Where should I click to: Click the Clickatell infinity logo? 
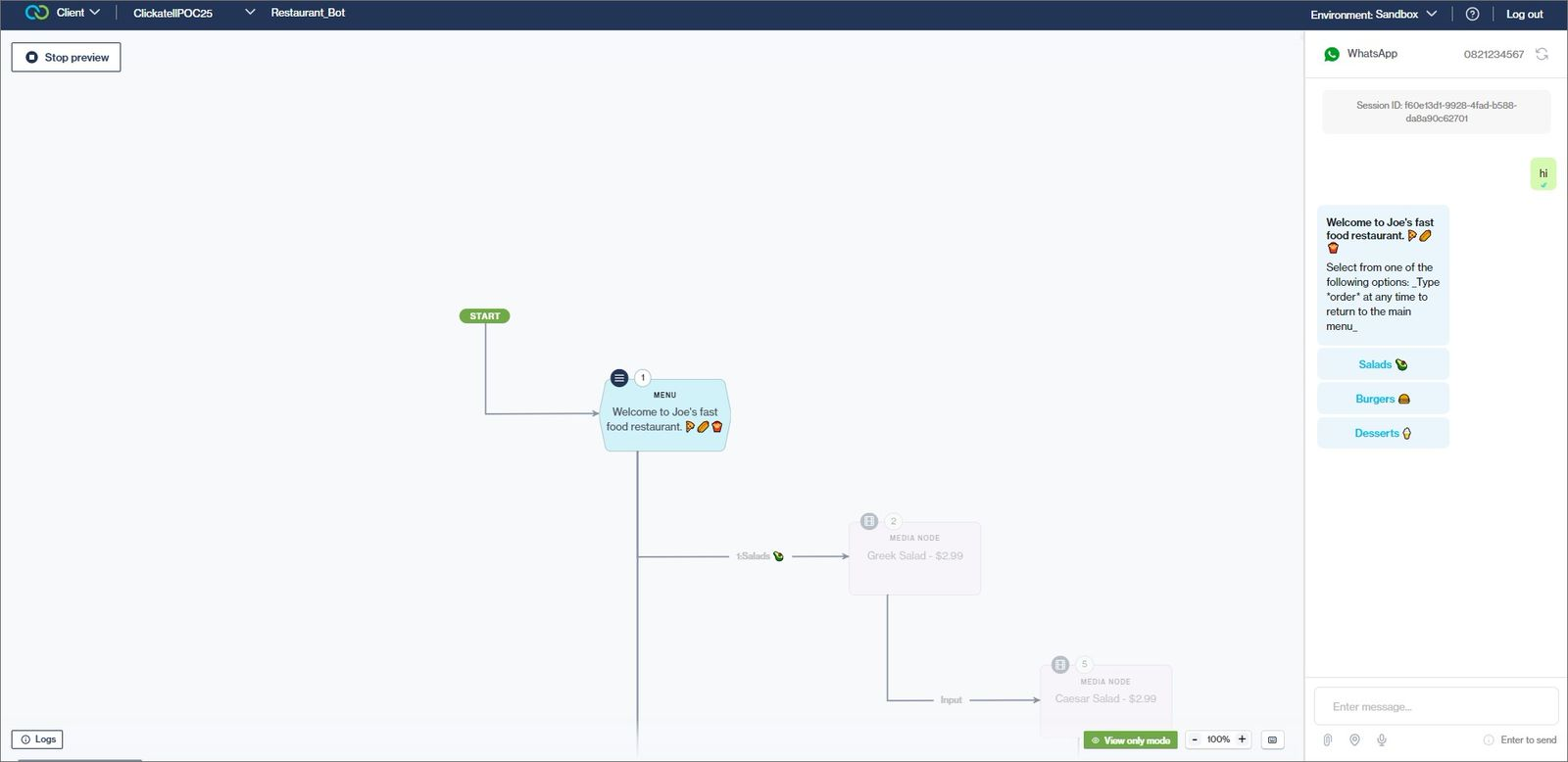(x=37, y=13)
